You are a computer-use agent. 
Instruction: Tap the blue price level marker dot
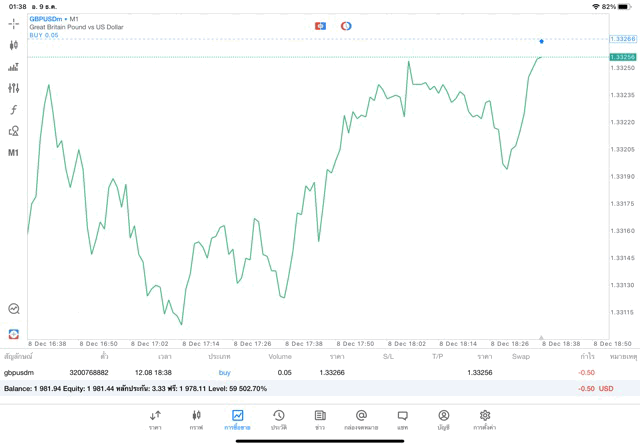[541, 41]
